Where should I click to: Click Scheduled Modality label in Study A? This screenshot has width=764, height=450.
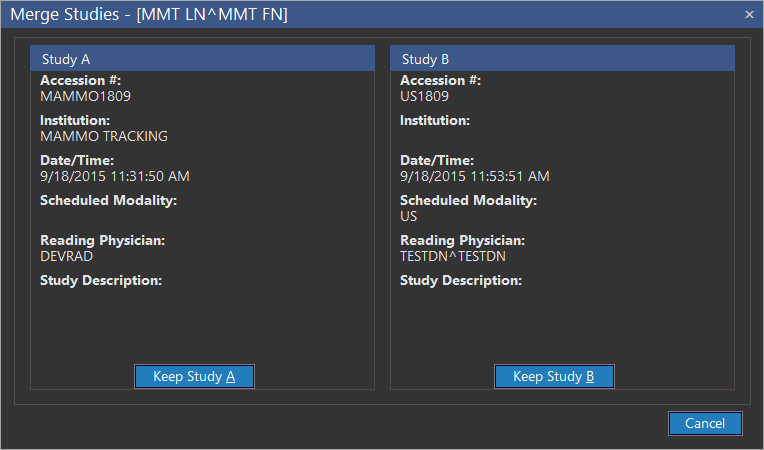(x=108, y=201)
